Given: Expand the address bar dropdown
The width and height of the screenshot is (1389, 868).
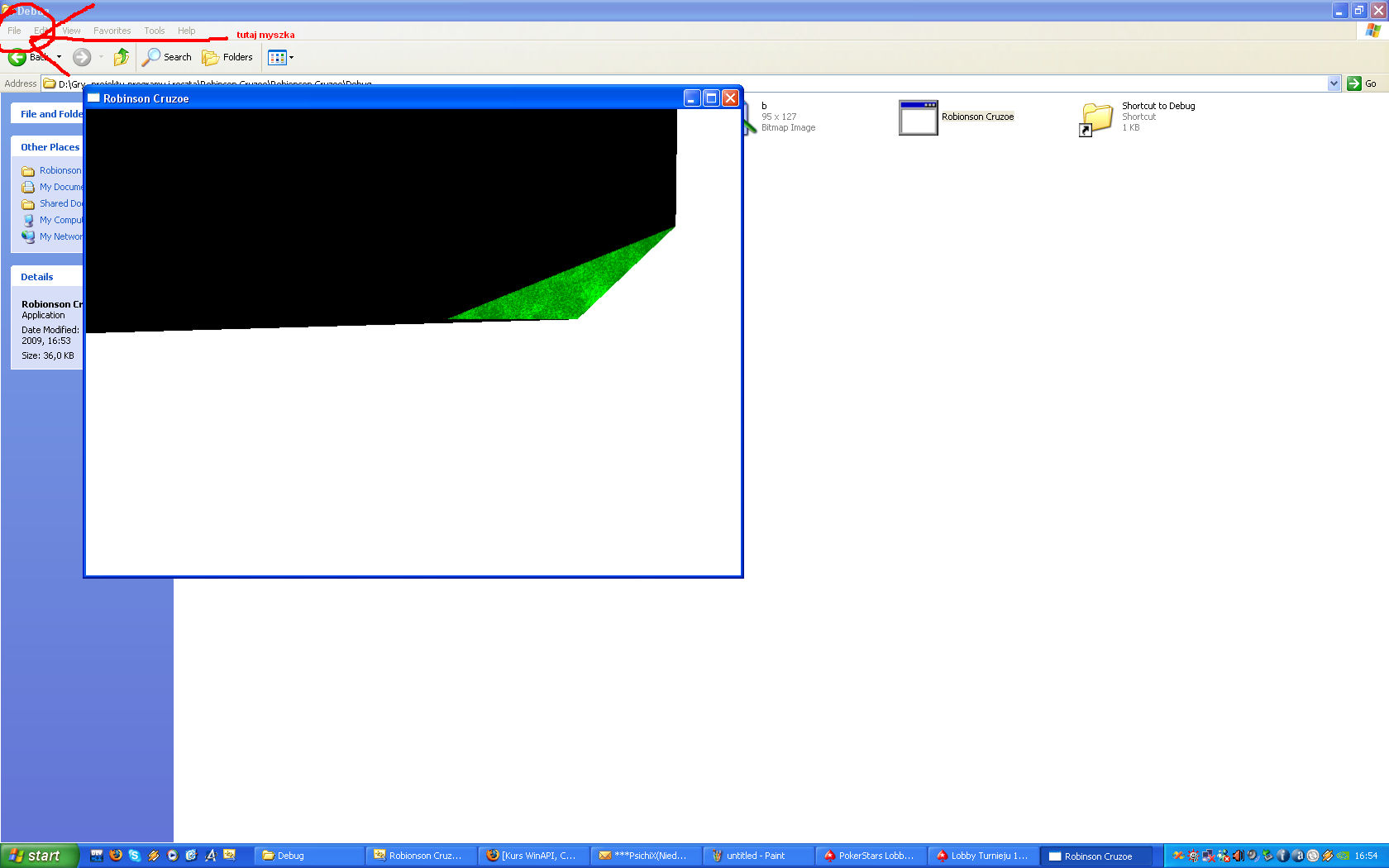Looking at the screenshot, I should 1334,83.
